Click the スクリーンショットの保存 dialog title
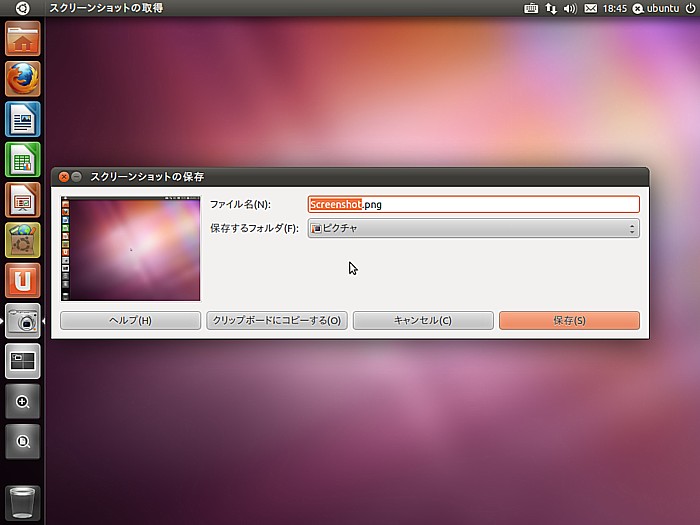The height and width of the screenshot is (525, 700). tap(147, 177)
